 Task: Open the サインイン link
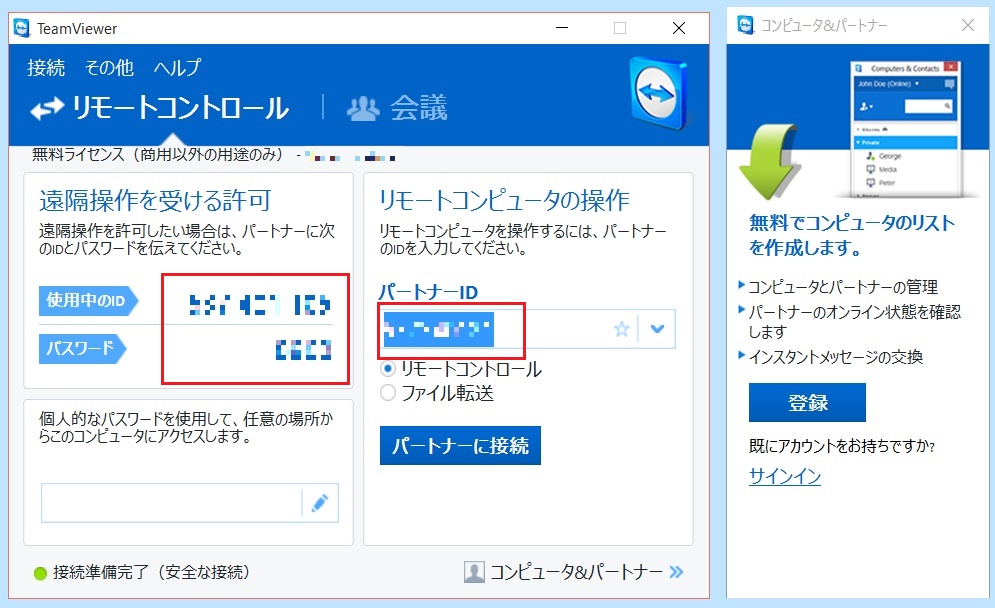pos(785,476)
